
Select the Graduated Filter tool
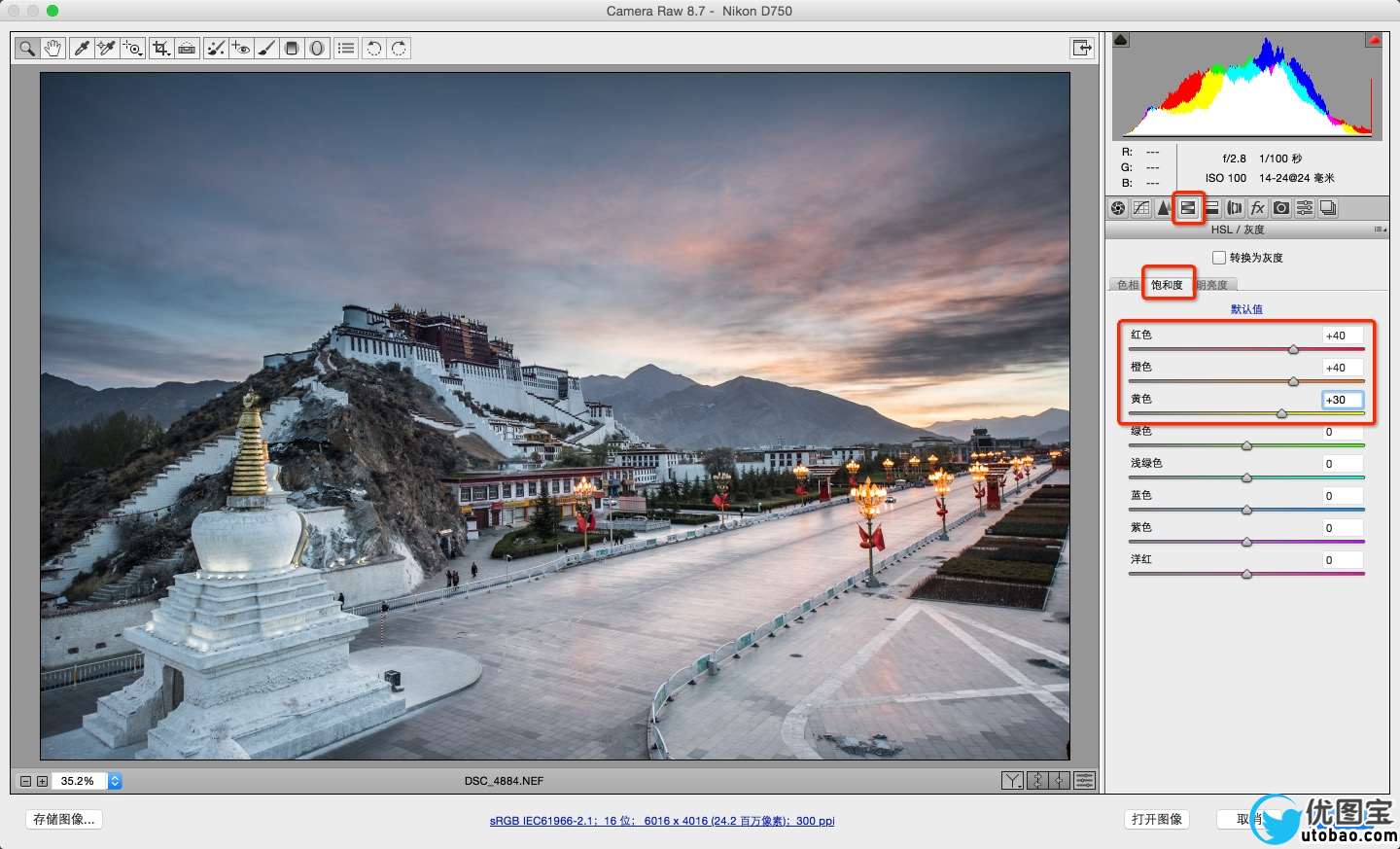(292, 48)
